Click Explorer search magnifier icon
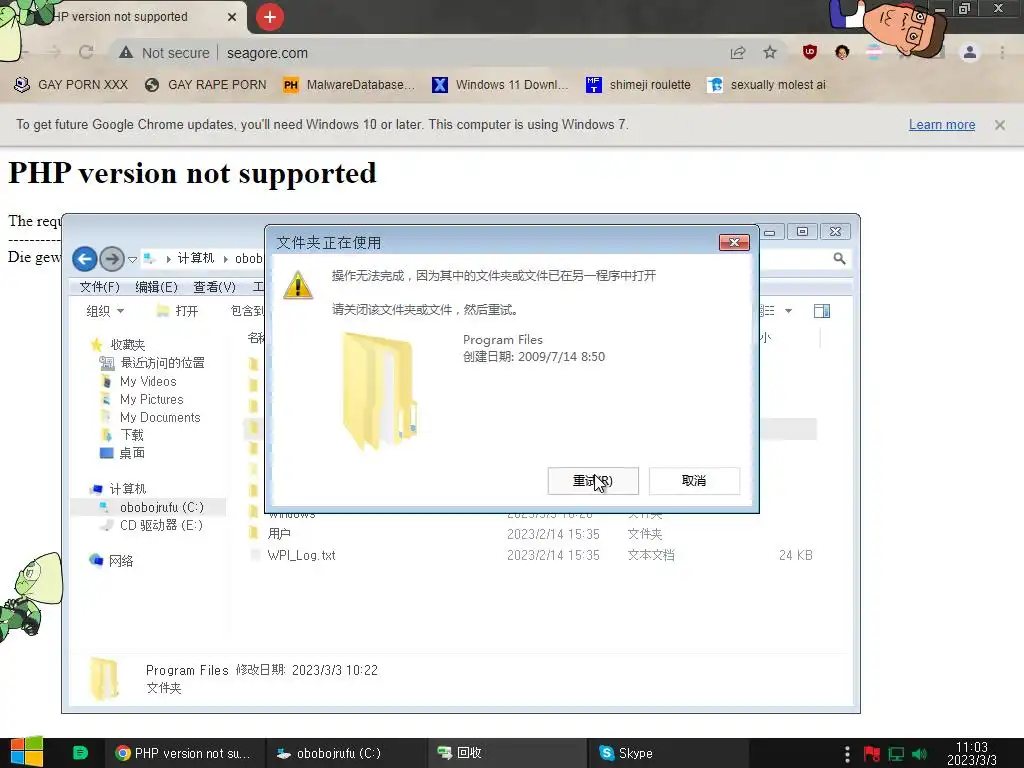 point(839,259)
